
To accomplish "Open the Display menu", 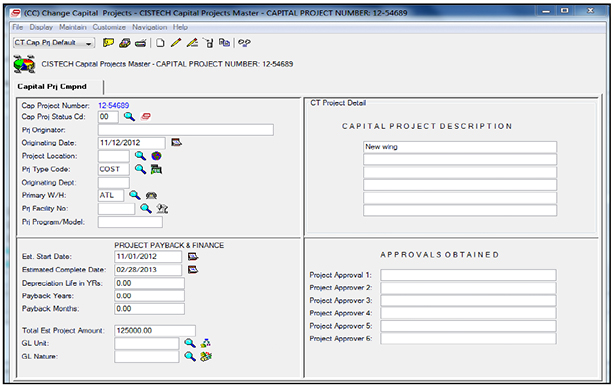I will coord(41,27).
